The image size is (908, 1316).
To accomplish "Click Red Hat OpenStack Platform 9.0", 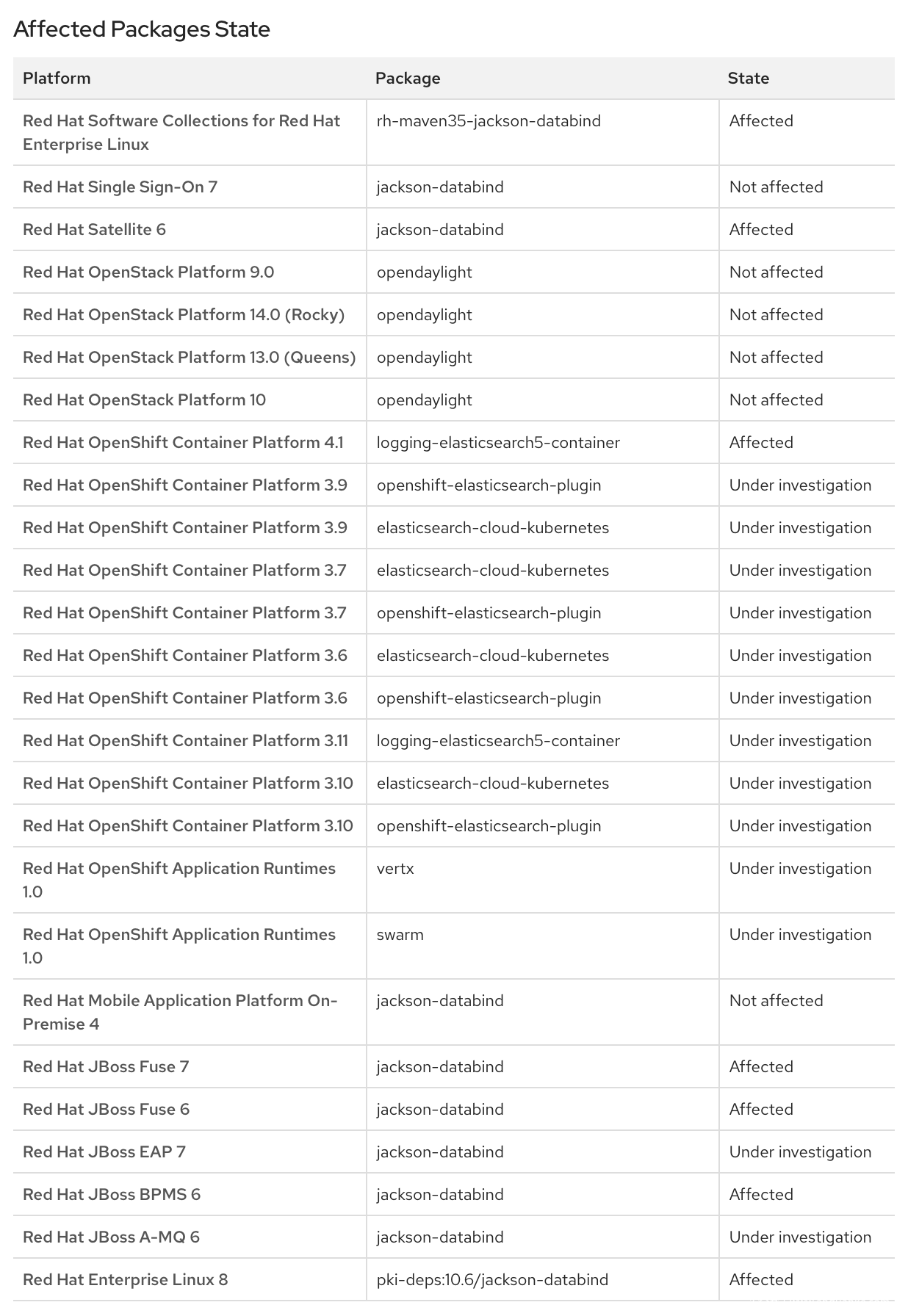I will [148, 272].
